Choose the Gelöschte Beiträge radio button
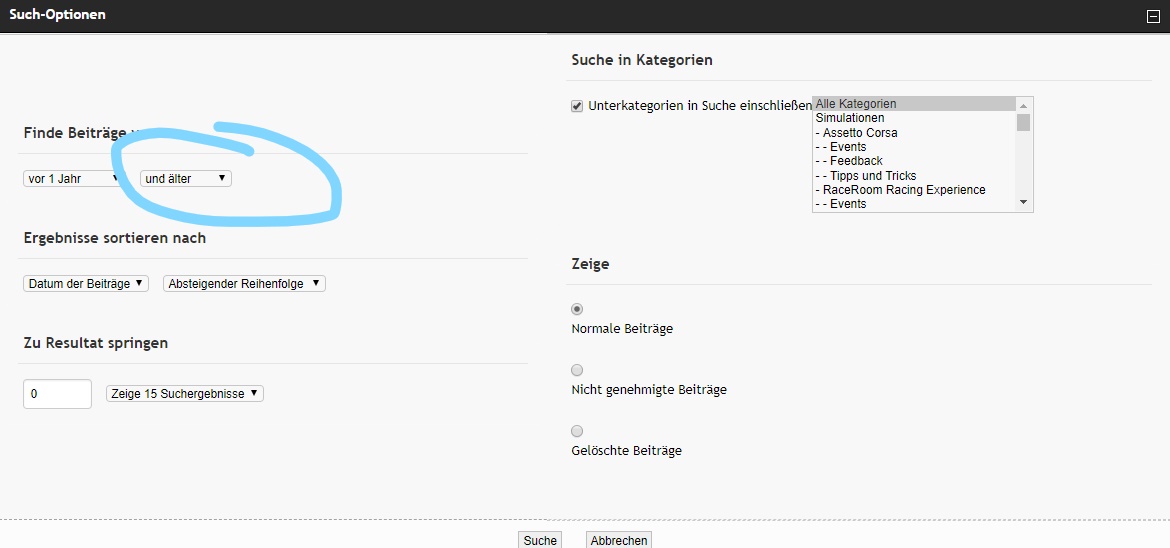The image size is (1170, 548). (x=577, y=432)
